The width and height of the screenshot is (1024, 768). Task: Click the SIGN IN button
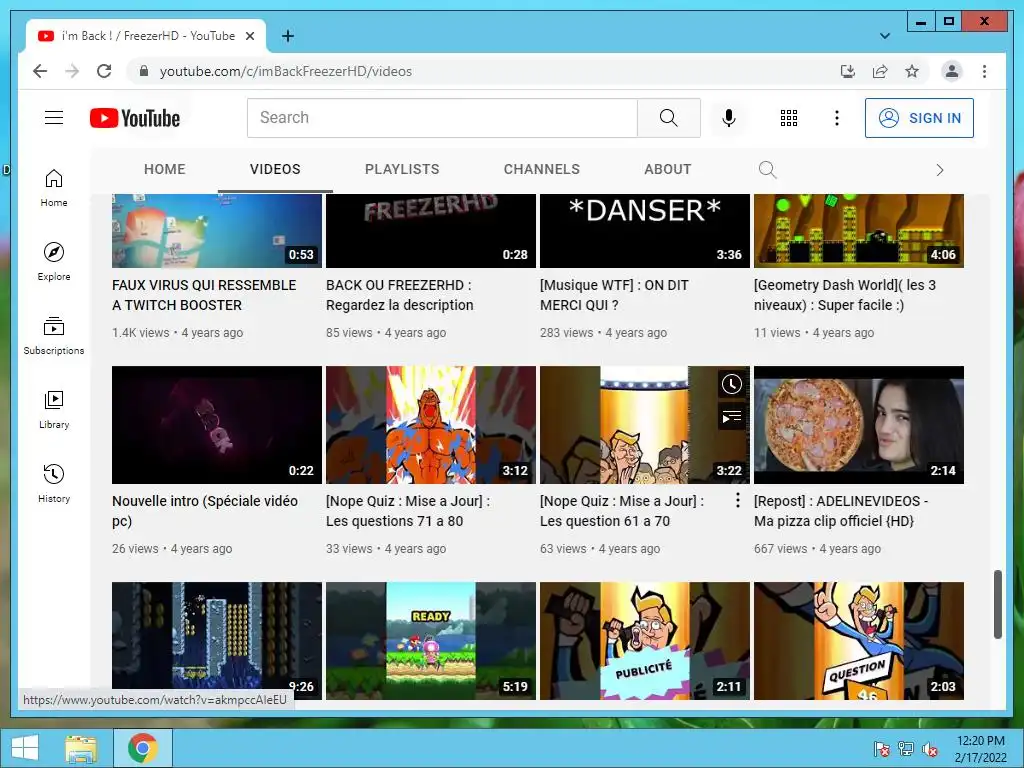(919, 118)
